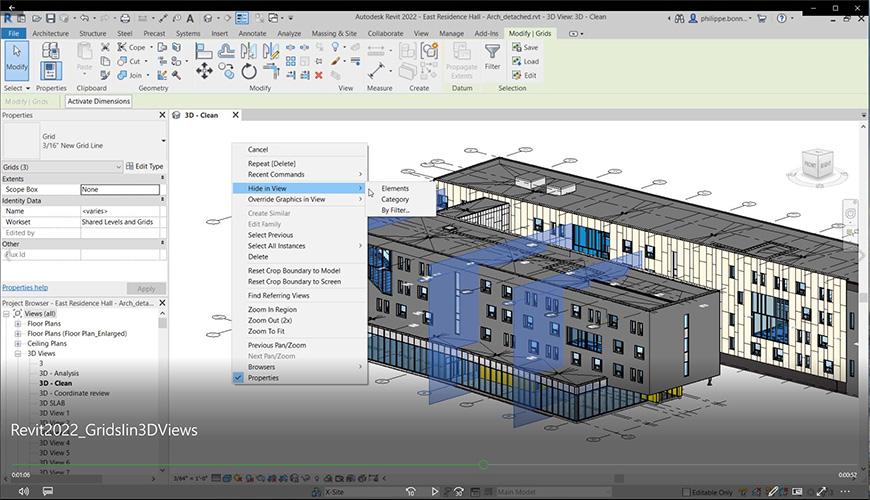Toggle Thin Lines in quick access toolbar
Image resolution: width=870 pixels, height=500 pixels.
[x=242, y=18]
